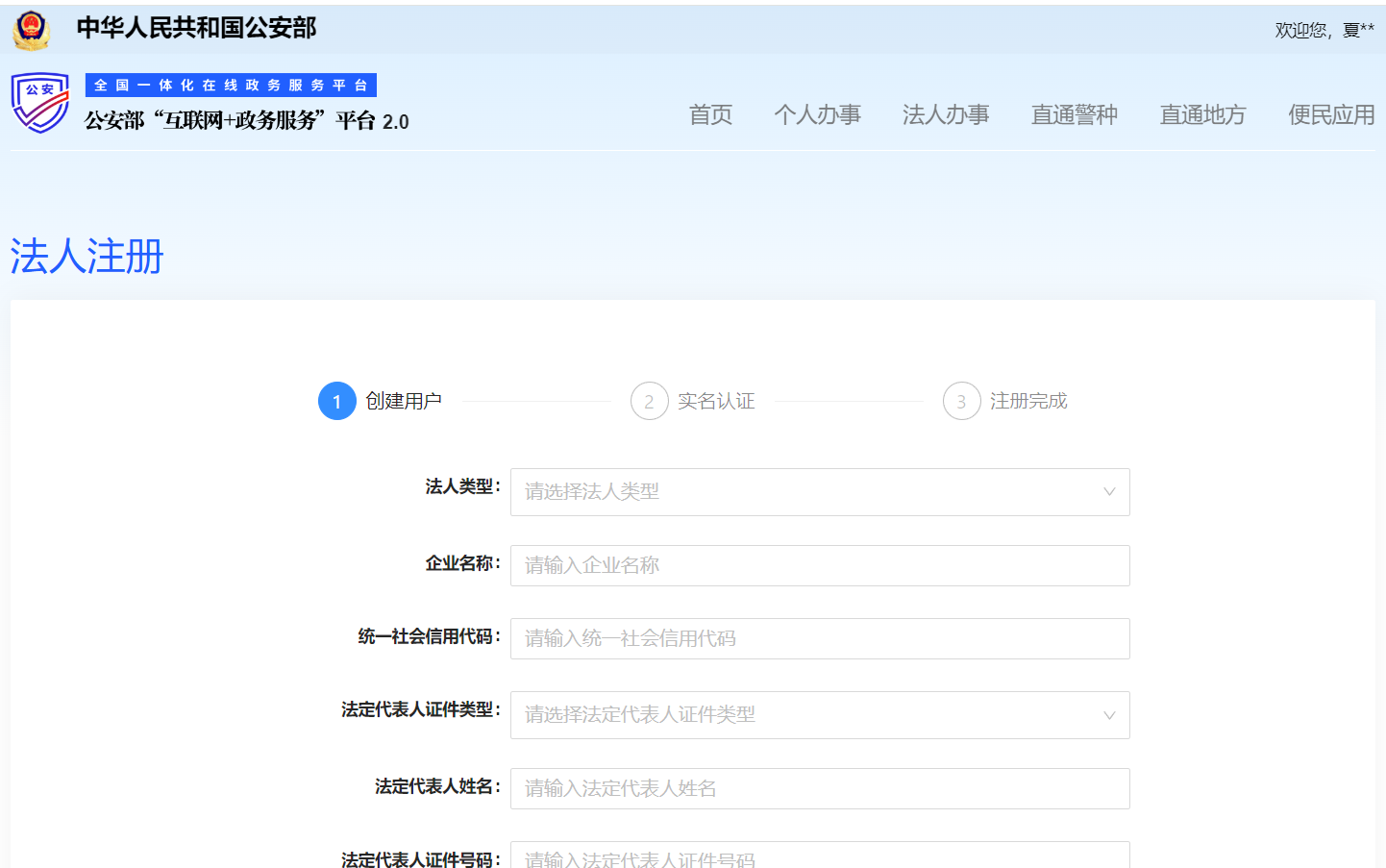Select 直通警种 in the top navigation
The width and height of the screenshot is (1386, 868).
pos(1074,114)
